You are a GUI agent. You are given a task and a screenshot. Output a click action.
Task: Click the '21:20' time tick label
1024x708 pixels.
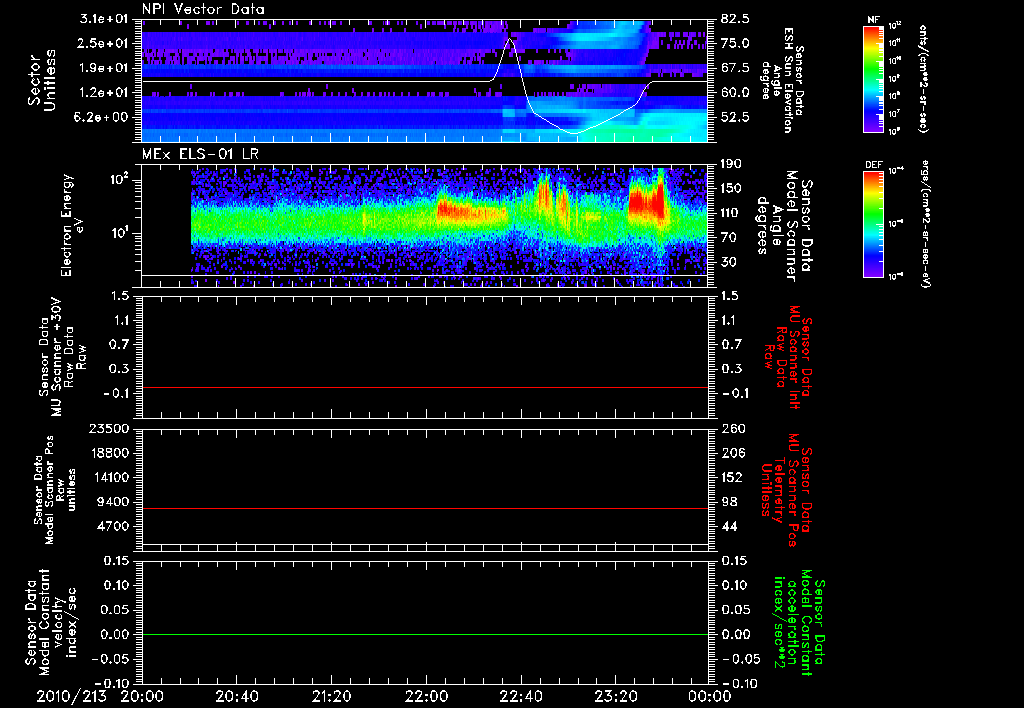click(331, 696)
